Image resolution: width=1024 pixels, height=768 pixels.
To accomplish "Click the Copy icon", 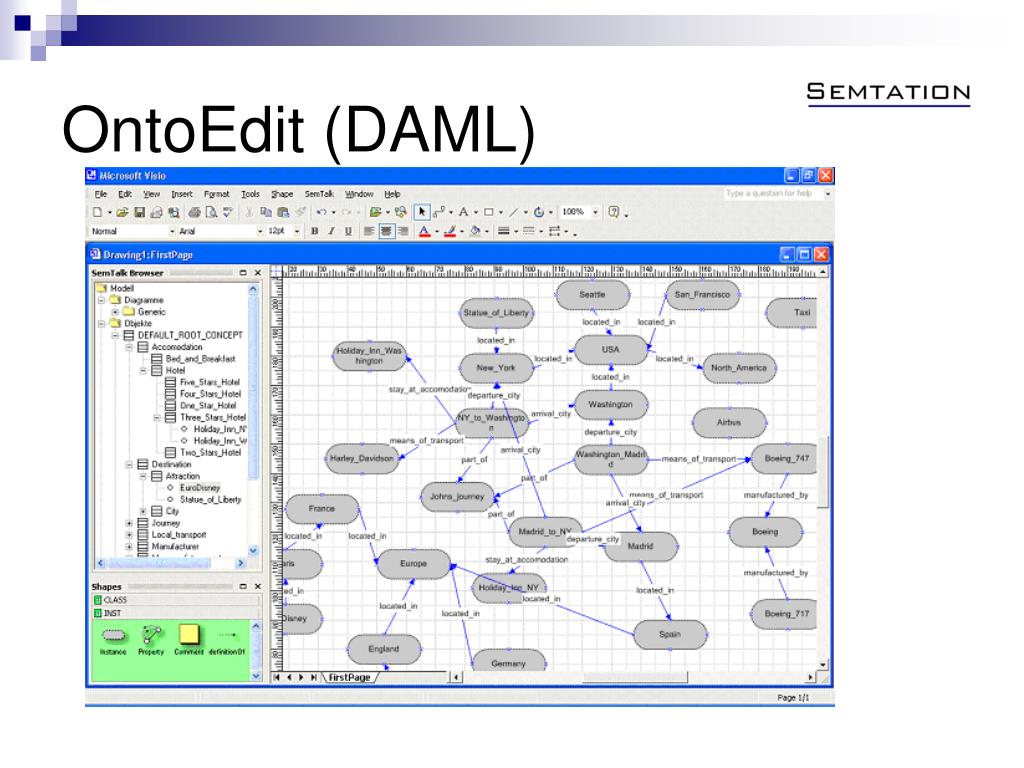I will tap(266, 212).
